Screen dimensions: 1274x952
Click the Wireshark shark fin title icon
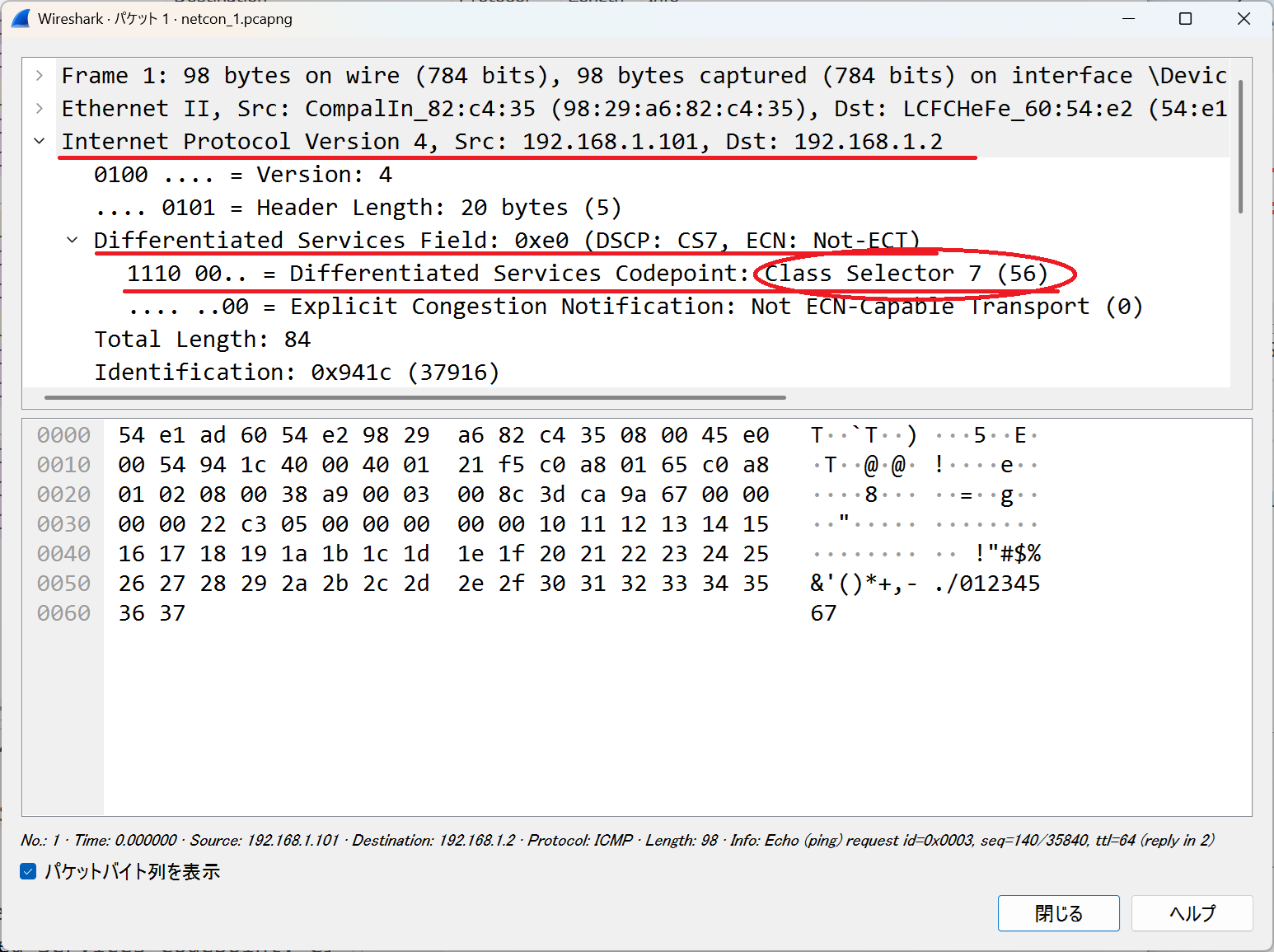click(21, 18)
